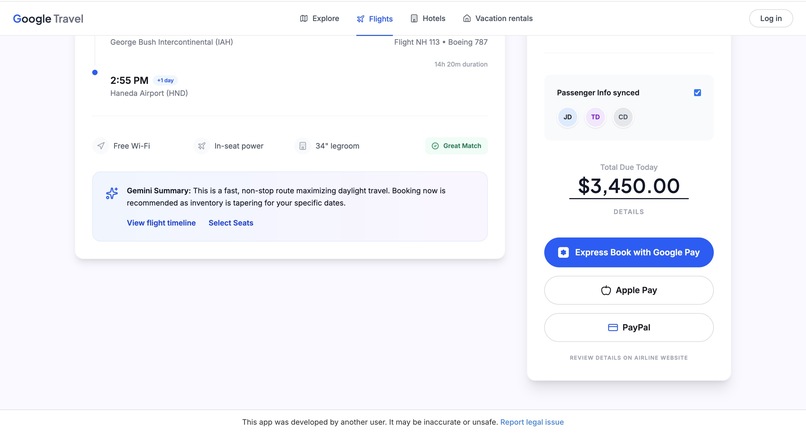Click the Great Match checkmark icon

tap(435, 146)
